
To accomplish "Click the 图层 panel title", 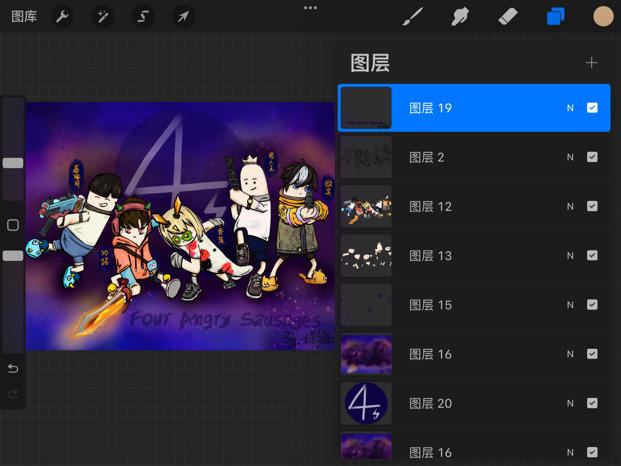I will [370, 63].
